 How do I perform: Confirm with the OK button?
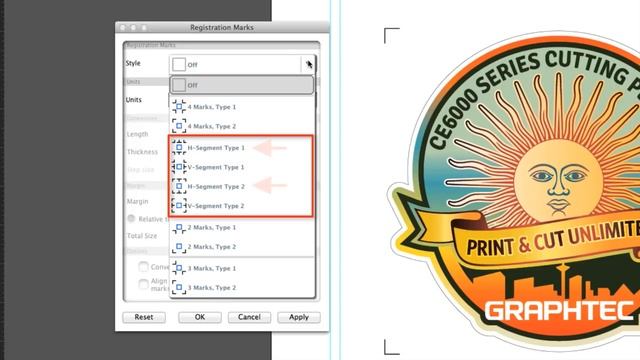tap(200, 317)
